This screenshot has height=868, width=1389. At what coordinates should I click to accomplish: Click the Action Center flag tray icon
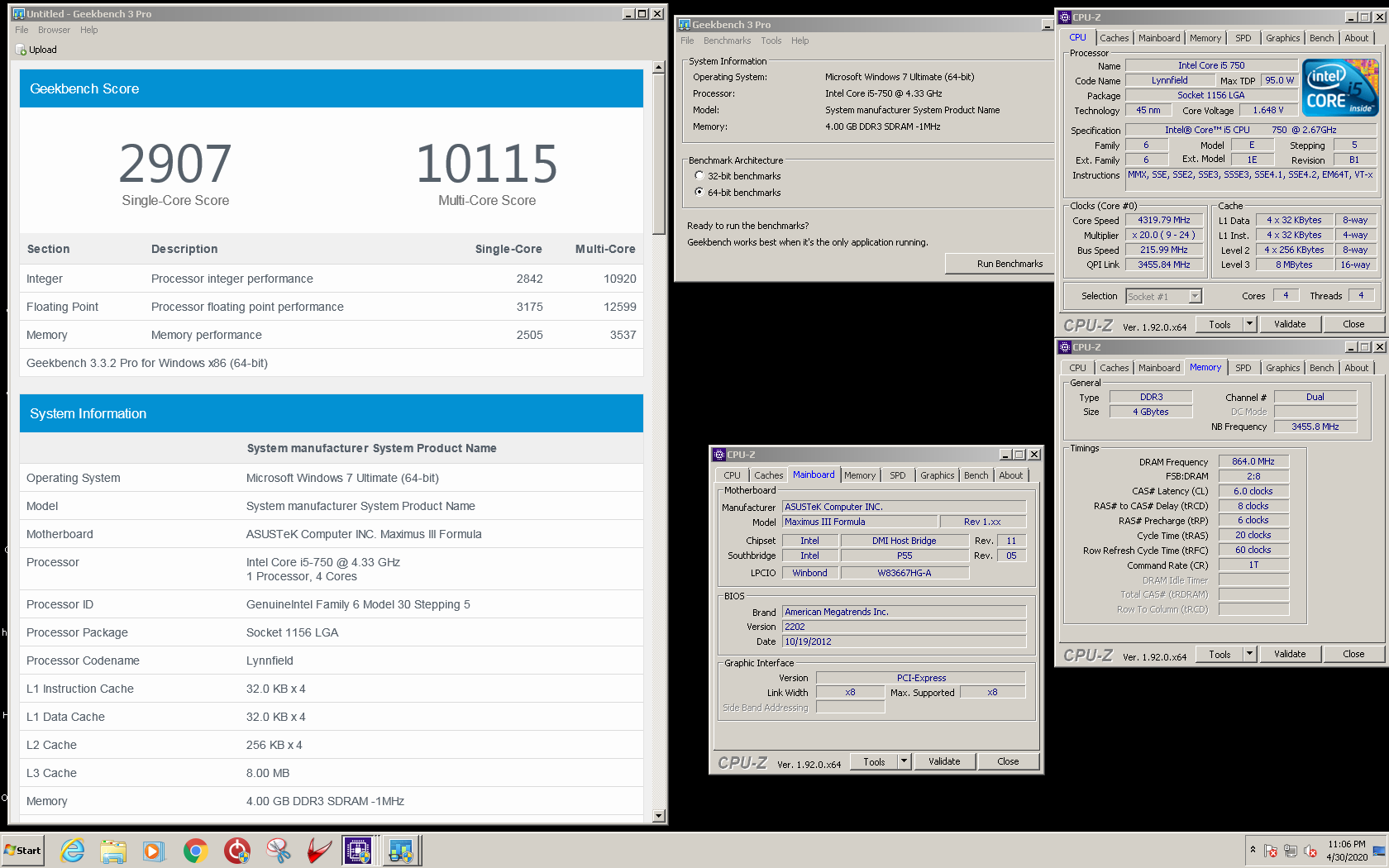(x=1271, y=851)
